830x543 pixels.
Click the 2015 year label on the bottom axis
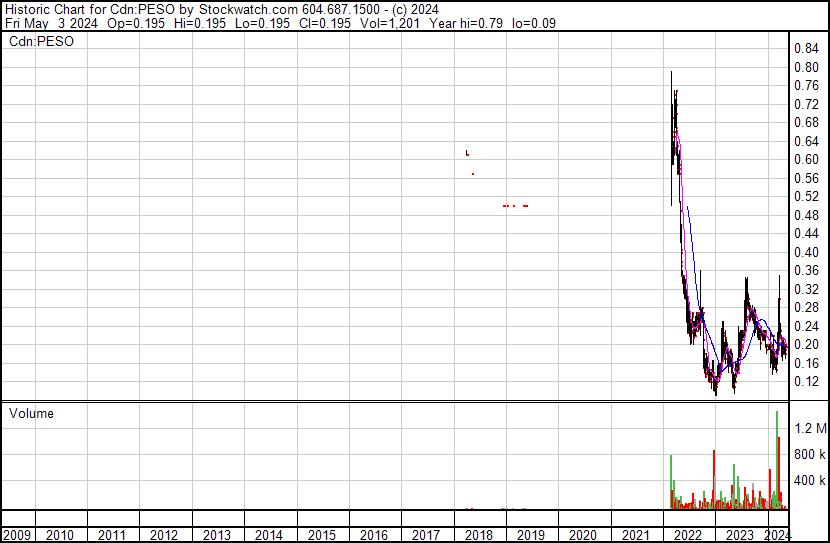click(x=321, y=535)
